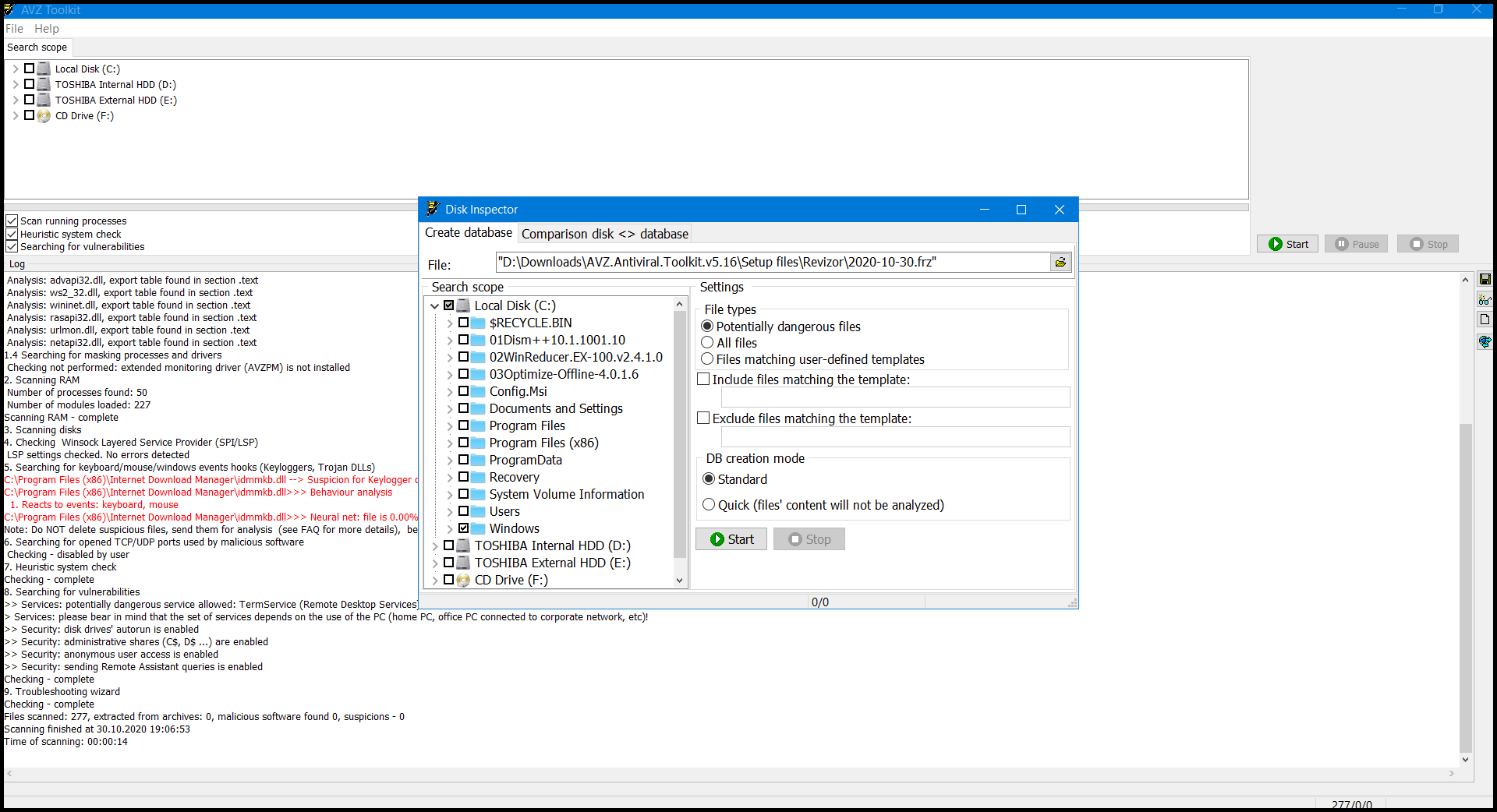
Task: Collapse Local Disk (C:) in Disk Inspector
Action: click(x=435, y=305)
